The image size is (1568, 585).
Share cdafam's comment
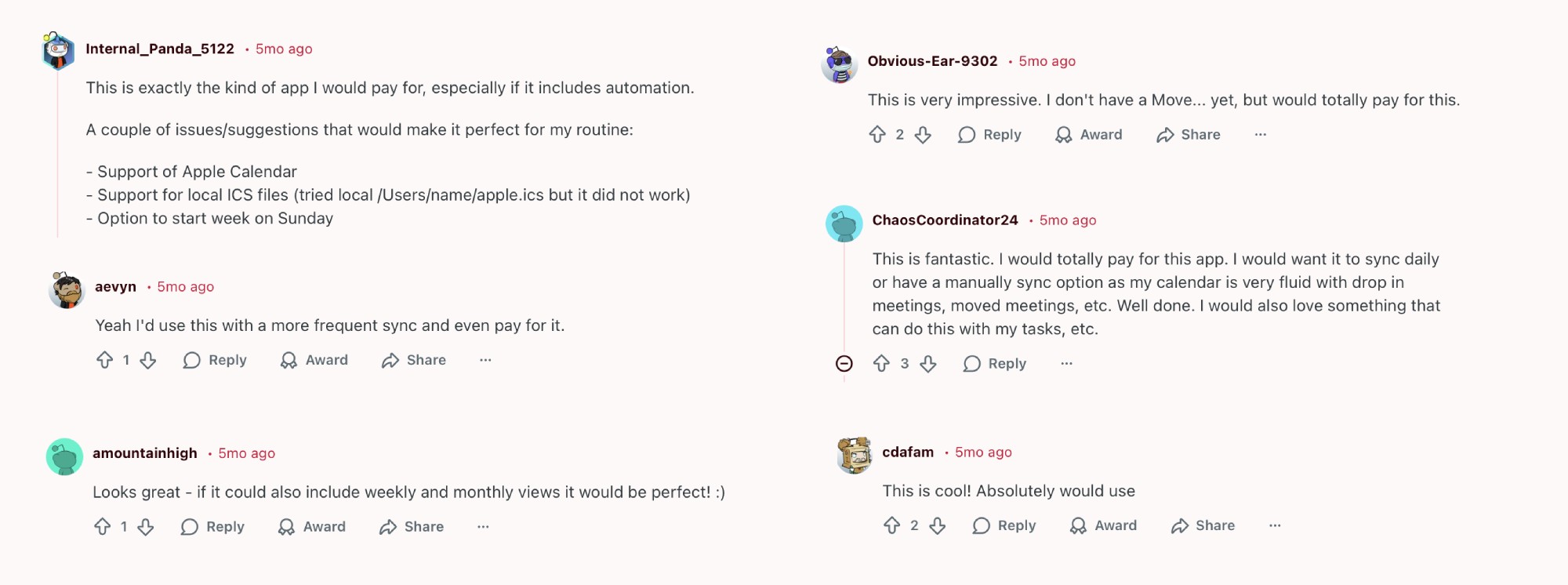(x=1202, y=525)
